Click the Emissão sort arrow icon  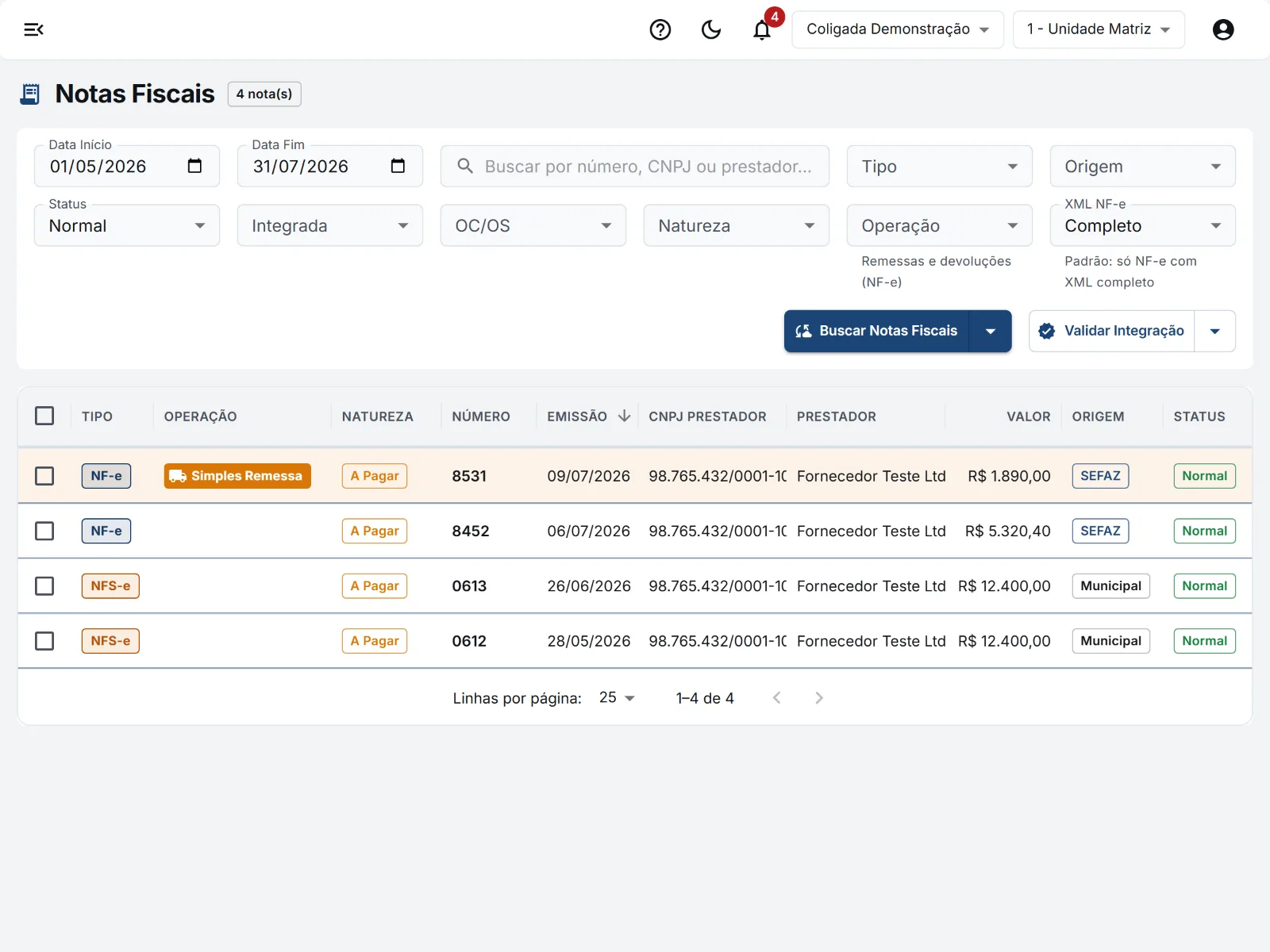625,416
